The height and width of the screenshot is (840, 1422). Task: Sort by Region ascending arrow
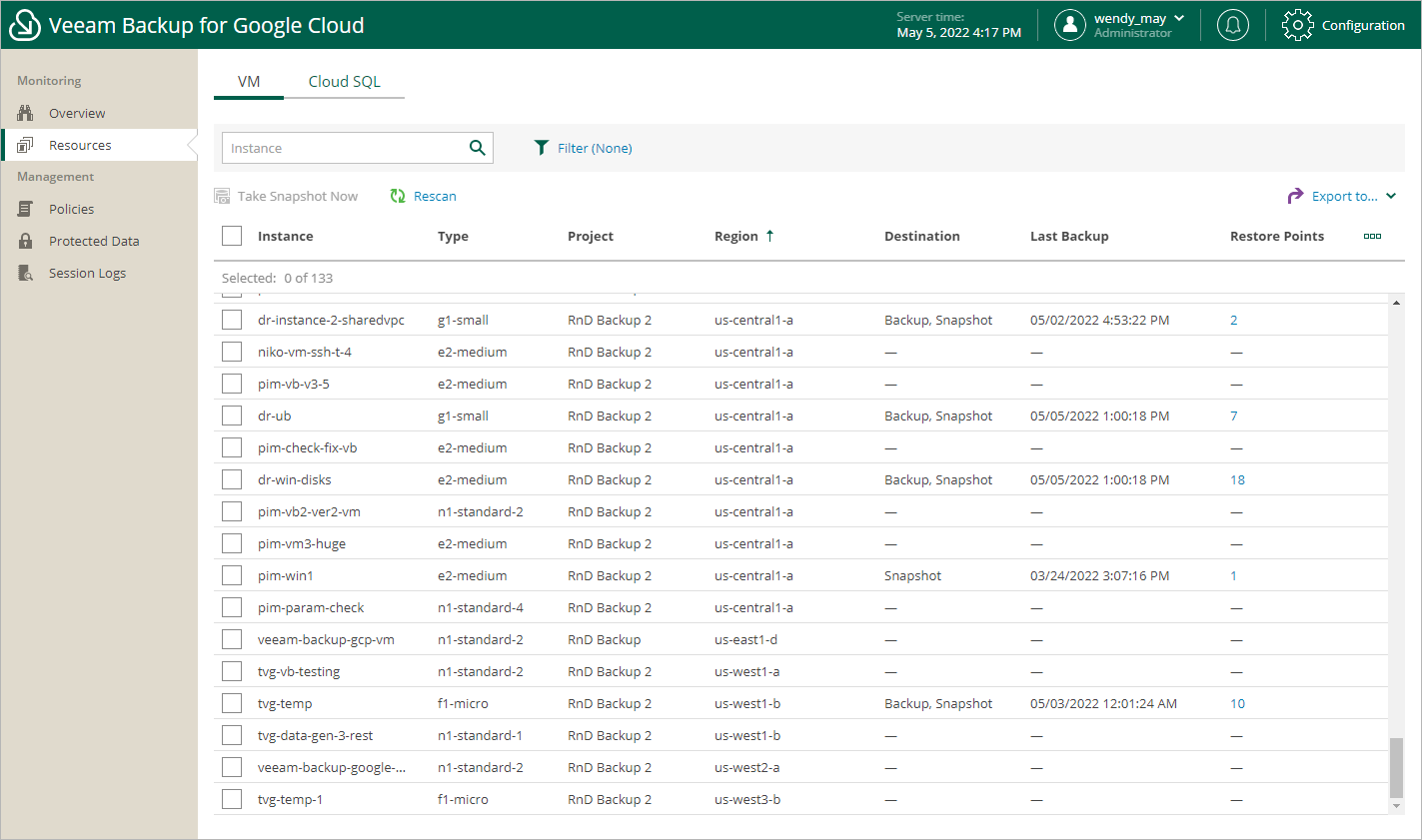pyautogui.click(x=769, y=236)
